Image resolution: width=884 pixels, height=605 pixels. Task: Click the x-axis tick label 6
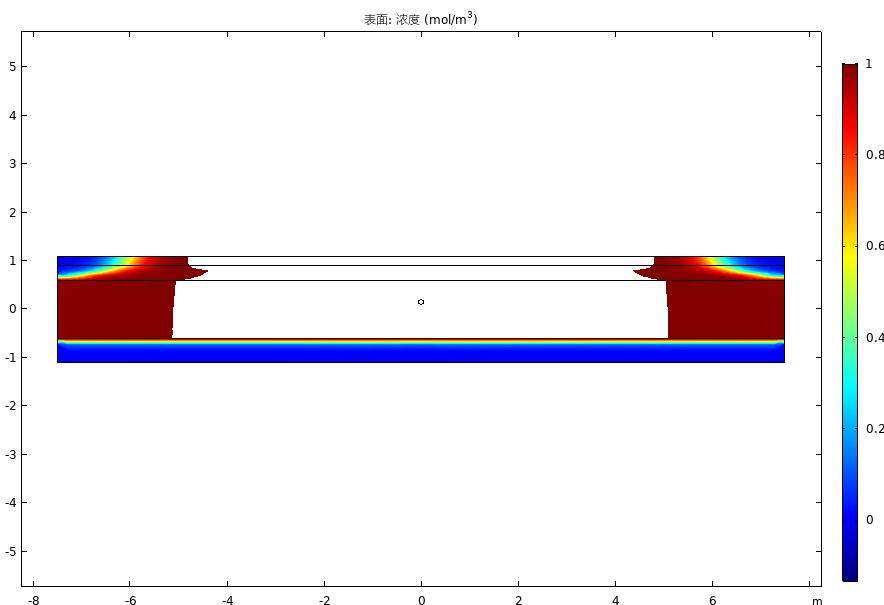(x=713, y=600)
